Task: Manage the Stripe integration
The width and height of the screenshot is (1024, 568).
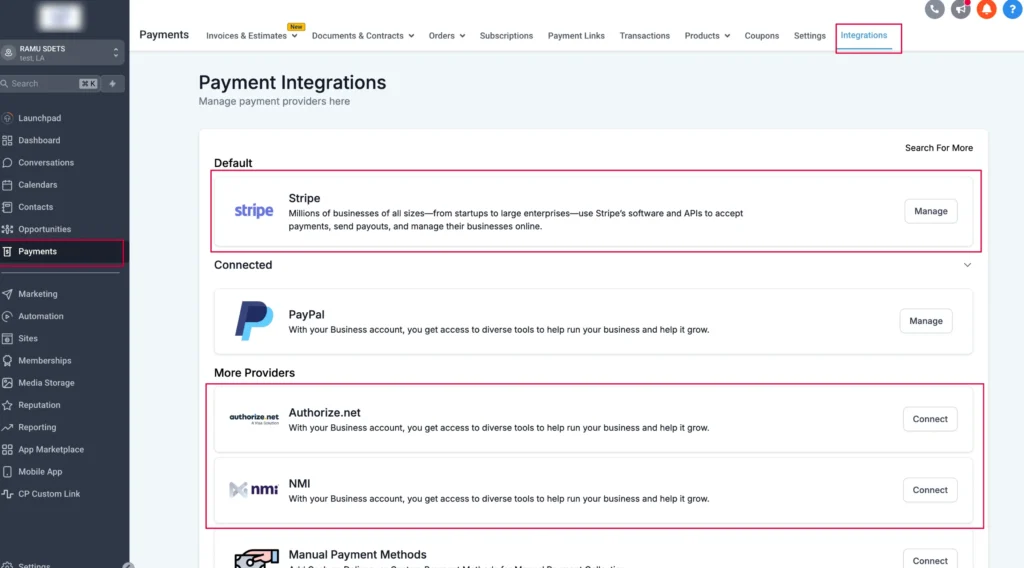Action: [x=931, y=211]
